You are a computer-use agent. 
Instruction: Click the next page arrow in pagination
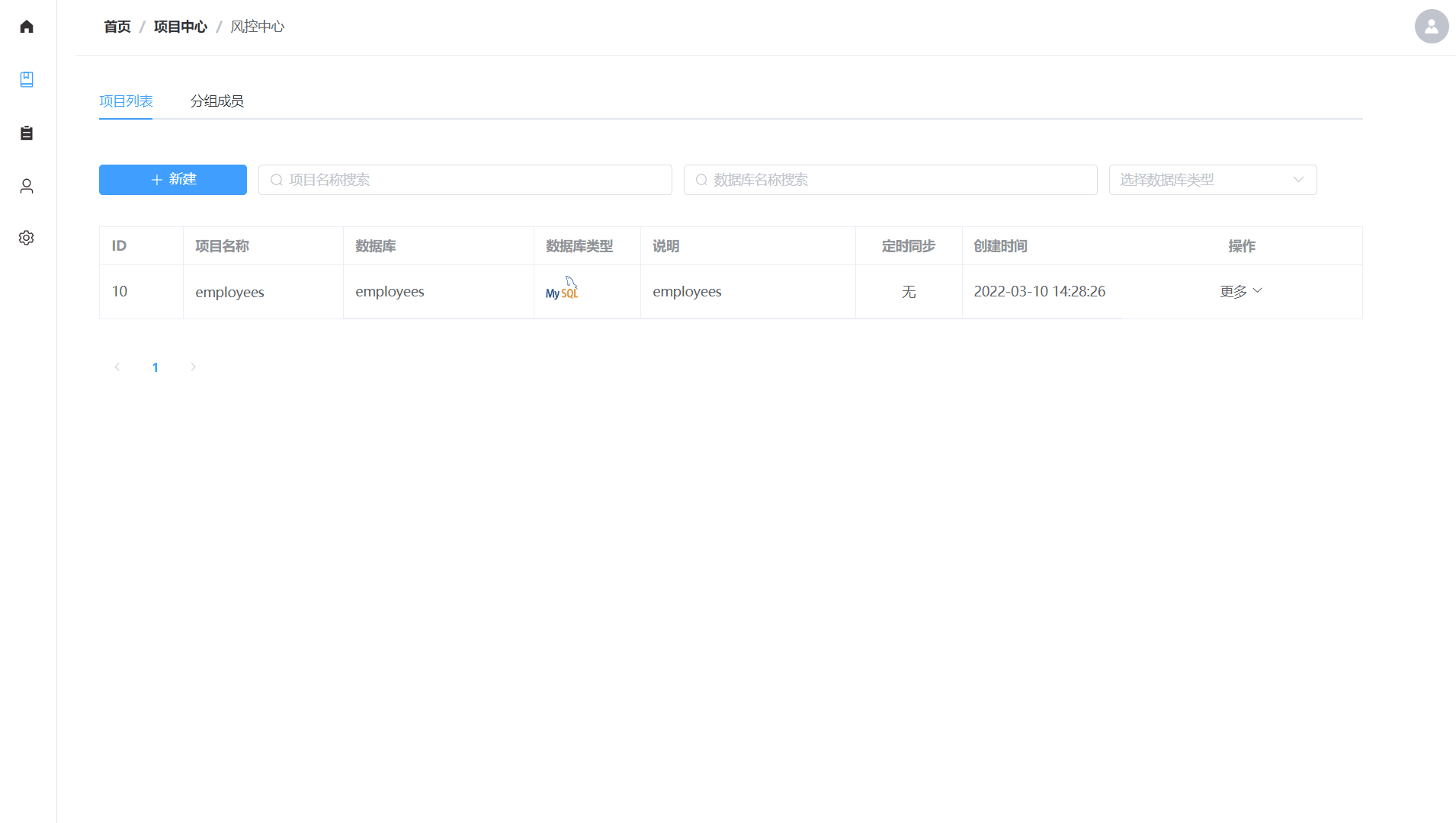click(193, 367)
